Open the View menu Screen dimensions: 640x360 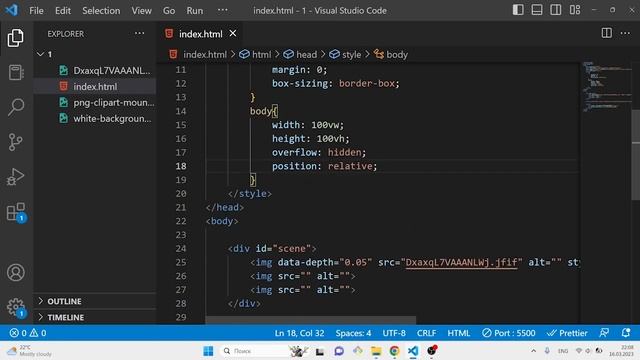tap(141, 11)
